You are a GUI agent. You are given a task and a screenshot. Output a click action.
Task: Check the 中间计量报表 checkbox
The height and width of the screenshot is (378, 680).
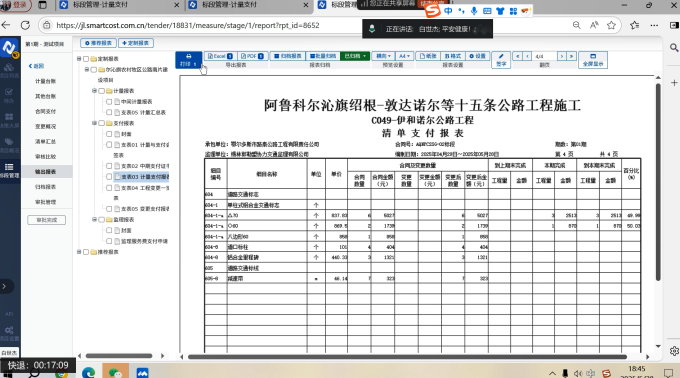point(109,101)
